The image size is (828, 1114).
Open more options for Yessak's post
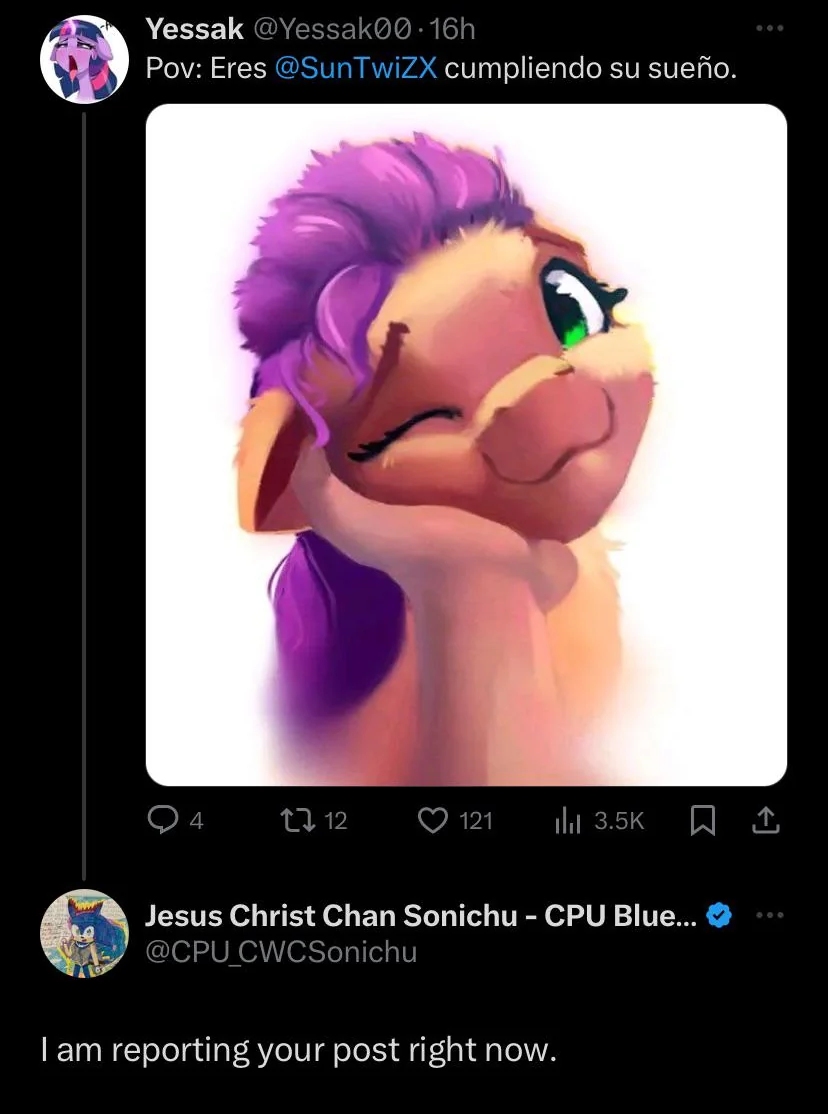(769, 29)
